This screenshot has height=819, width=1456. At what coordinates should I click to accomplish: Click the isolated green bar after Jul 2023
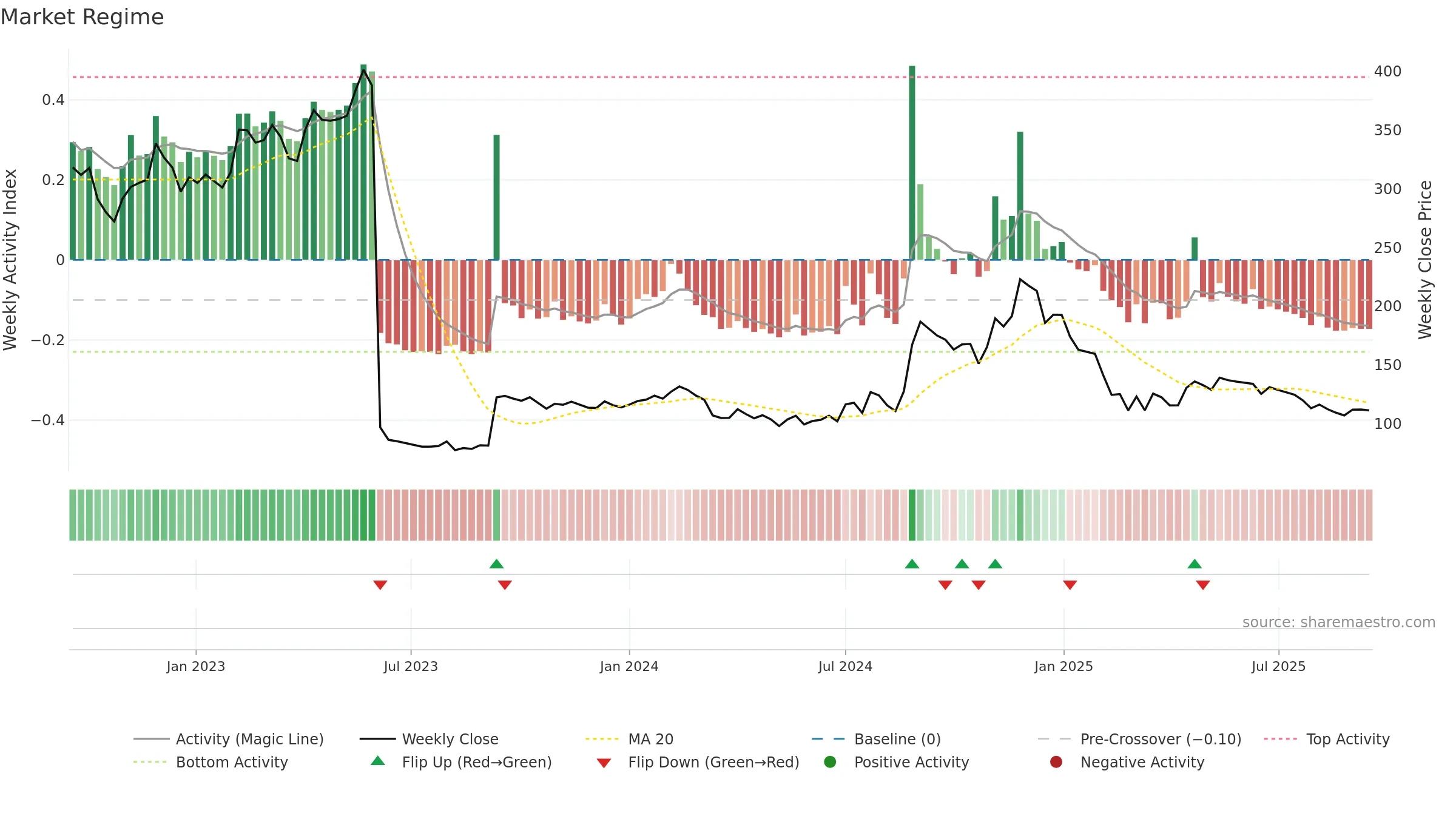pyautogui.click(x=497, y=197)
